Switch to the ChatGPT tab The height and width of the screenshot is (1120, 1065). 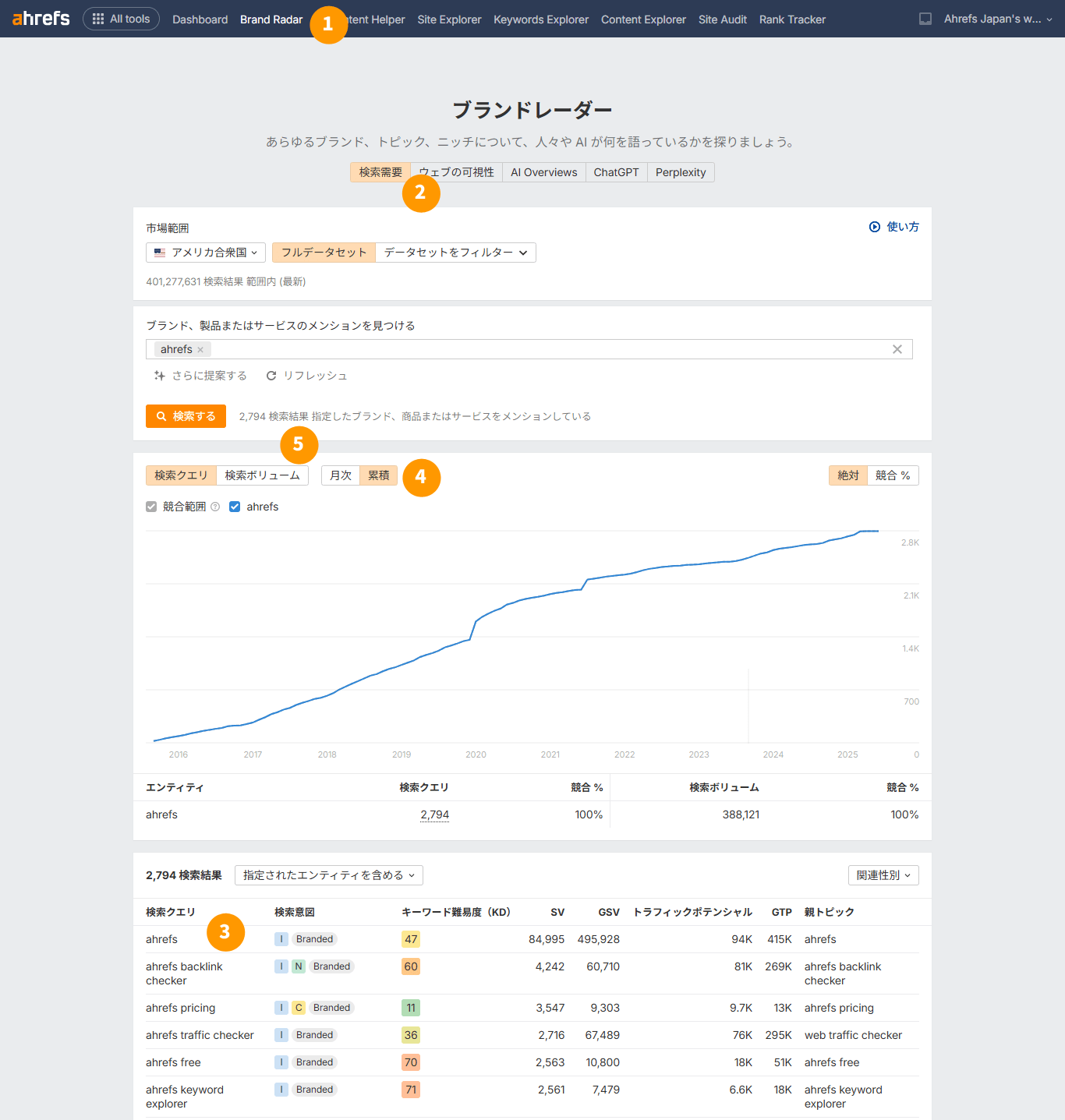[x=616, y=171]
